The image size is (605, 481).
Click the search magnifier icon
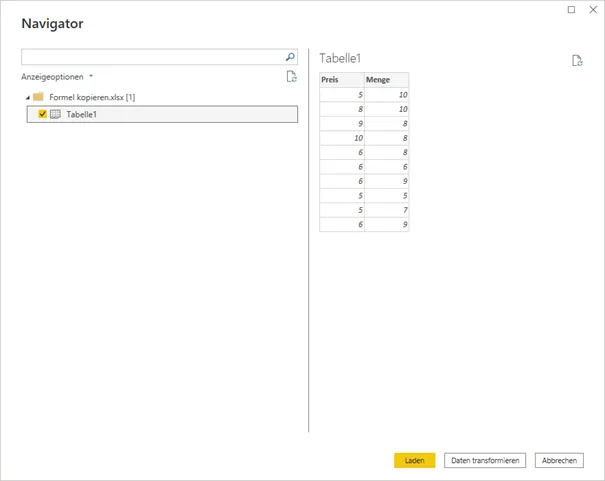(290, 57)
